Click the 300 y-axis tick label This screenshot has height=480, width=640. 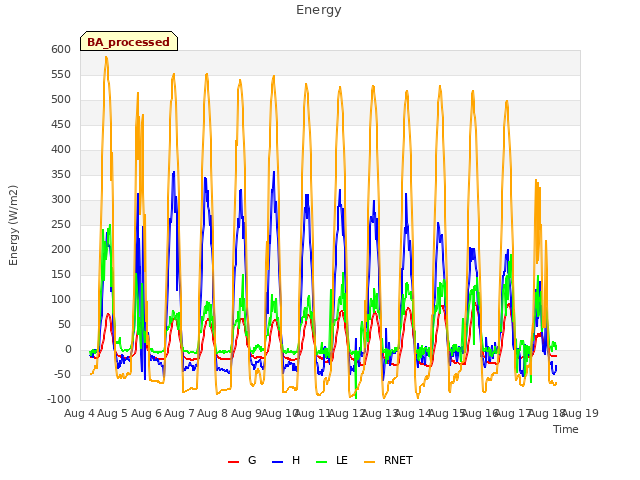pos(61,200)
